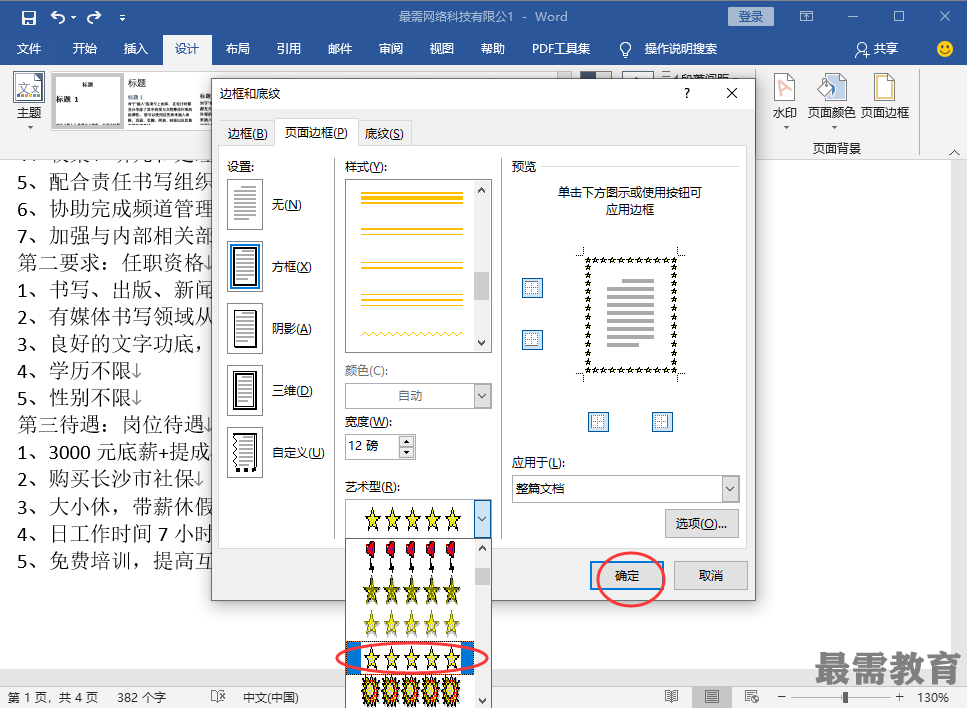The image size is (967, 708).
Task: Click the 中文(中国) language status
Action: [x=271, y=698]
